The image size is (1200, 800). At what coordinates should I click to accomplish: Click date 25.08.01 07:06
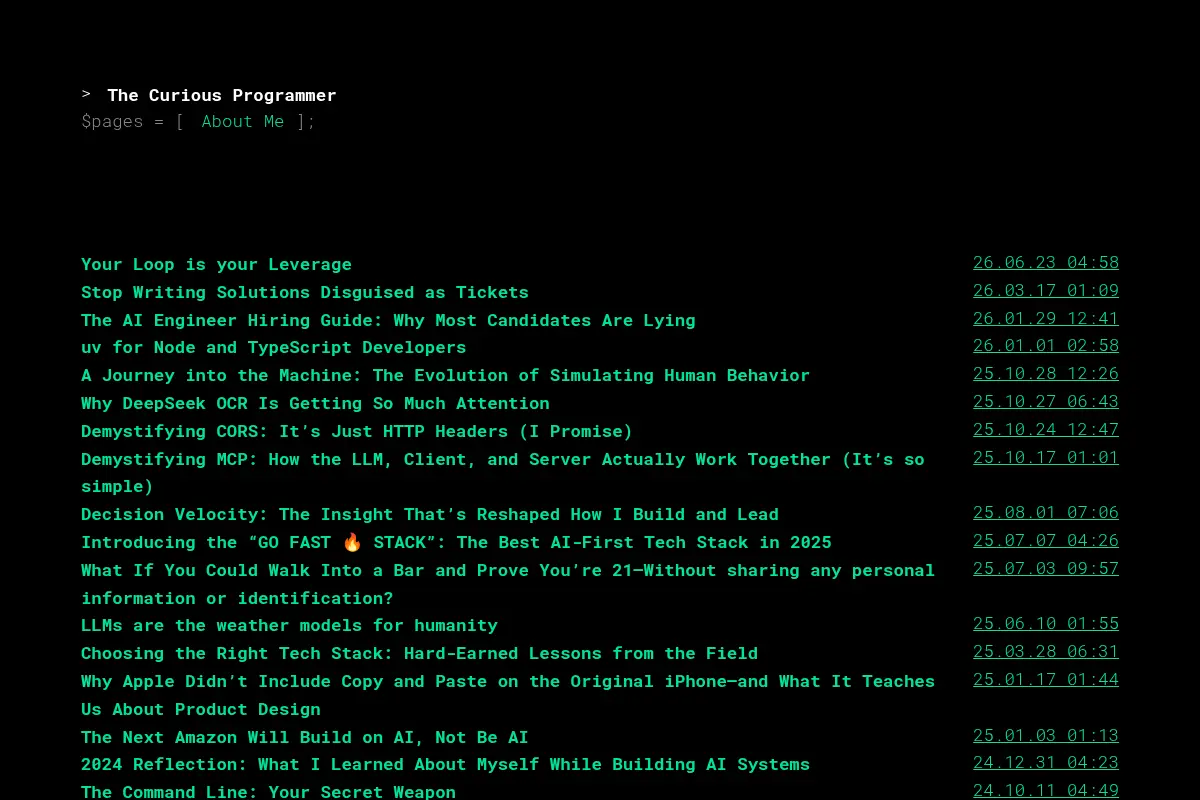(x=1046, y=512)
